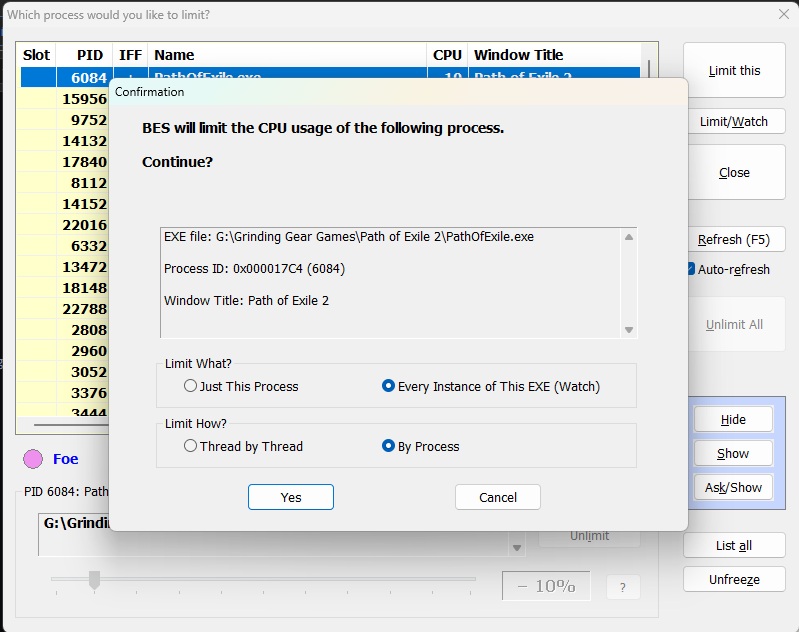
Task: Confirm with the Yes button
Action: pyautogui.click(x=291, y=497)
